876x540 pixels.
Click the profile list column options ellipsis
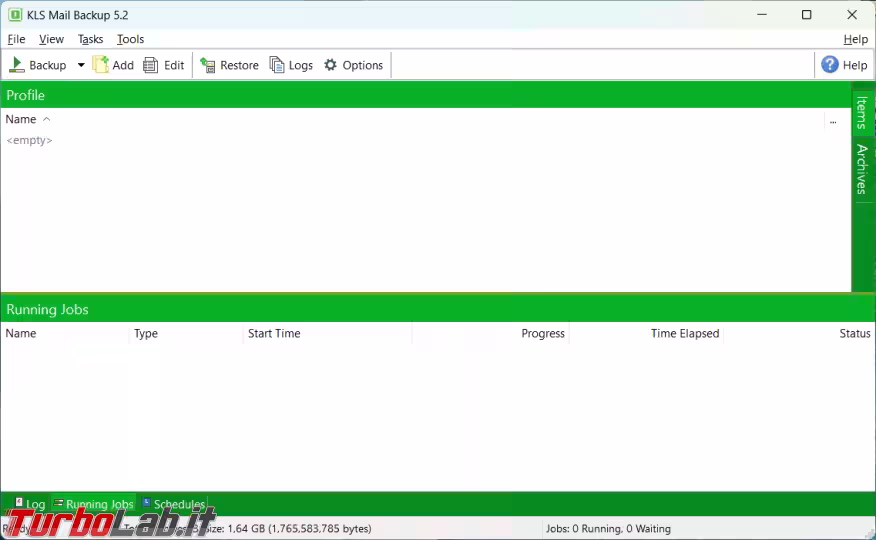833,121
